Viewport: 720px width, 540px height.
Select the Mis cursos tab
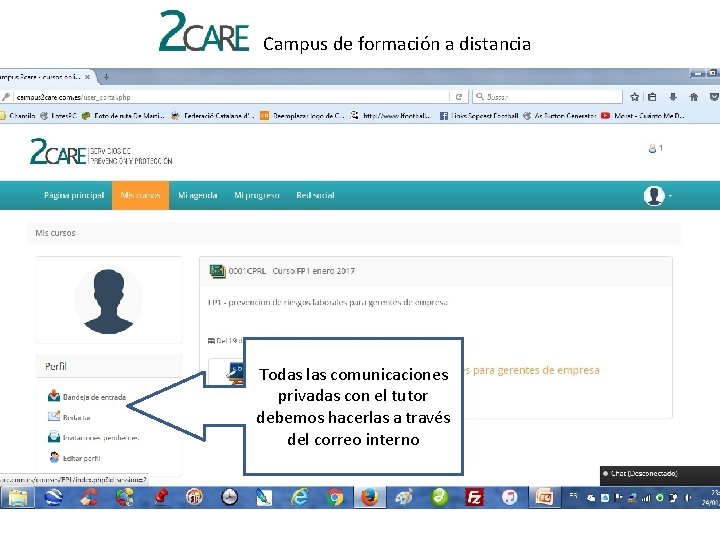(141, 195)
